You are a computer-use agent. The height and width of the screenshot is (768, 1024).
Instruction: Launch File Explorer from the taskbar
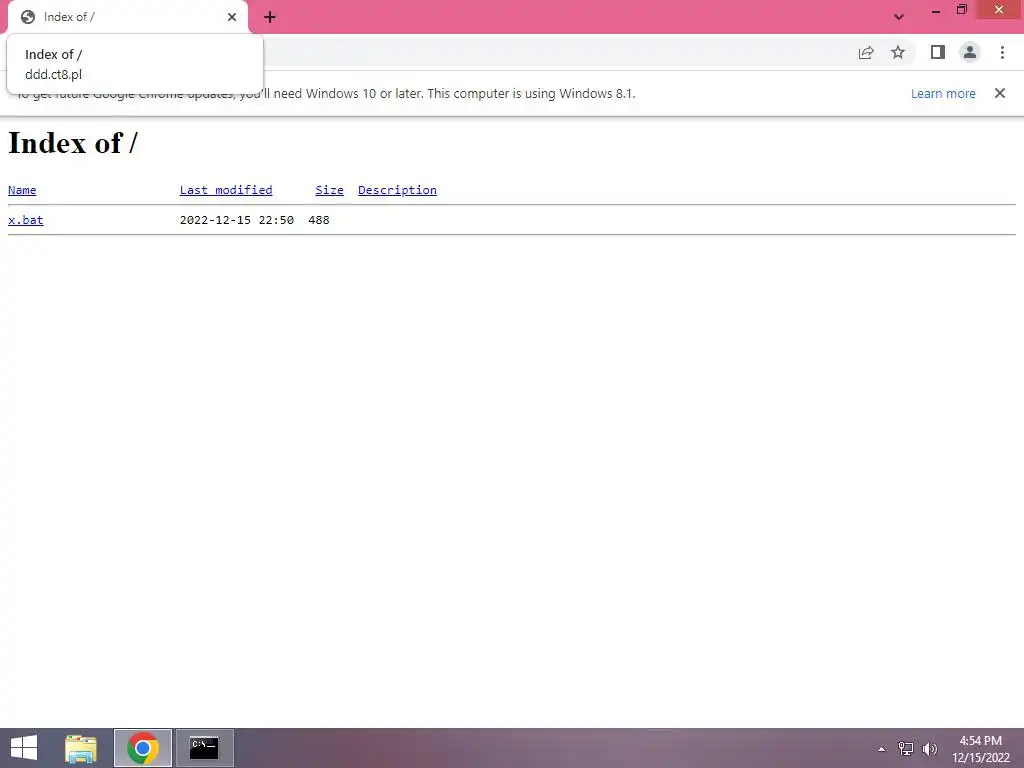tap(81, 748)
